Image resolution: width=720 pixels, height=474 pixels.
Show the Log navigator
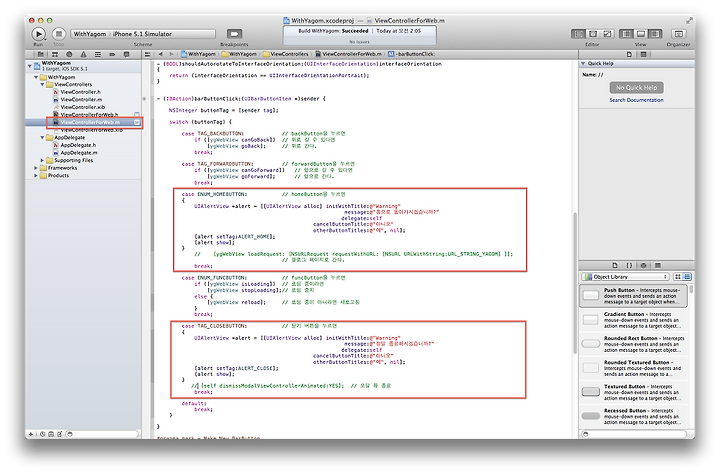click(x=126, y=54)
